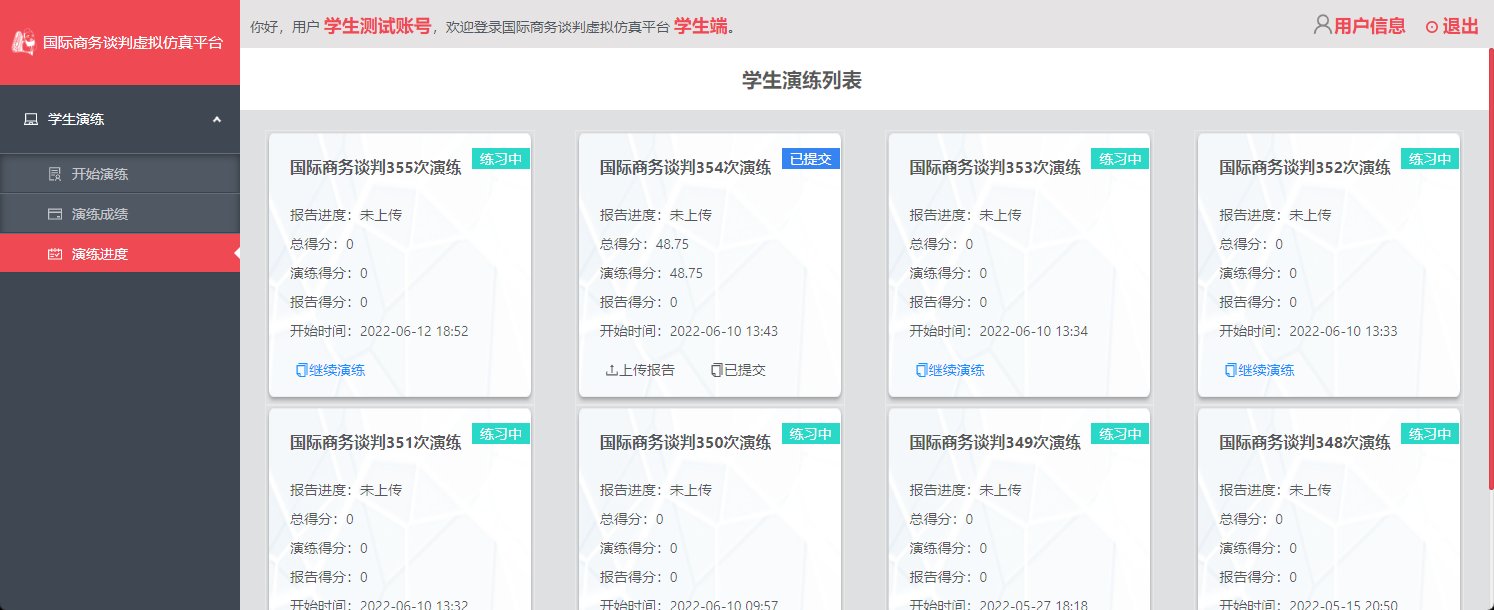Image resolution: width=1494 pixels, height=610 pixels.
Task: Click start time 2022-06-10 13:34
Action: click(x=1034, y=331)
